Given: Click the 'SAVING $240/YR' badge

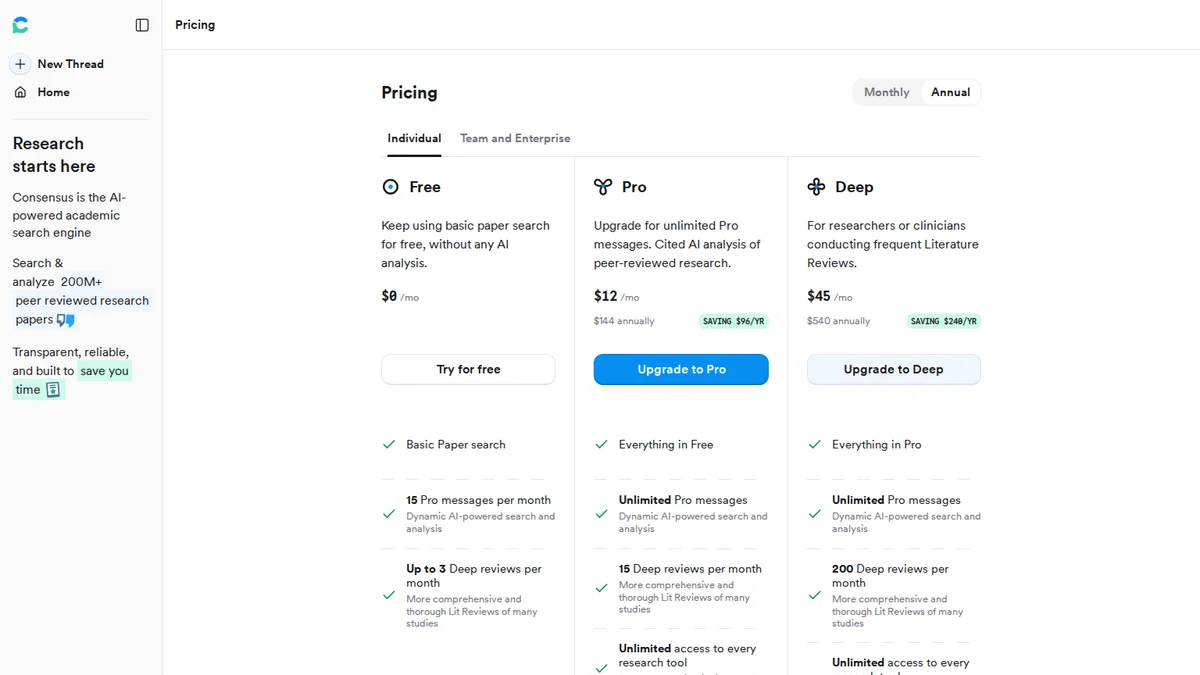Looking at the screenshot, I should tap(943, 321).
